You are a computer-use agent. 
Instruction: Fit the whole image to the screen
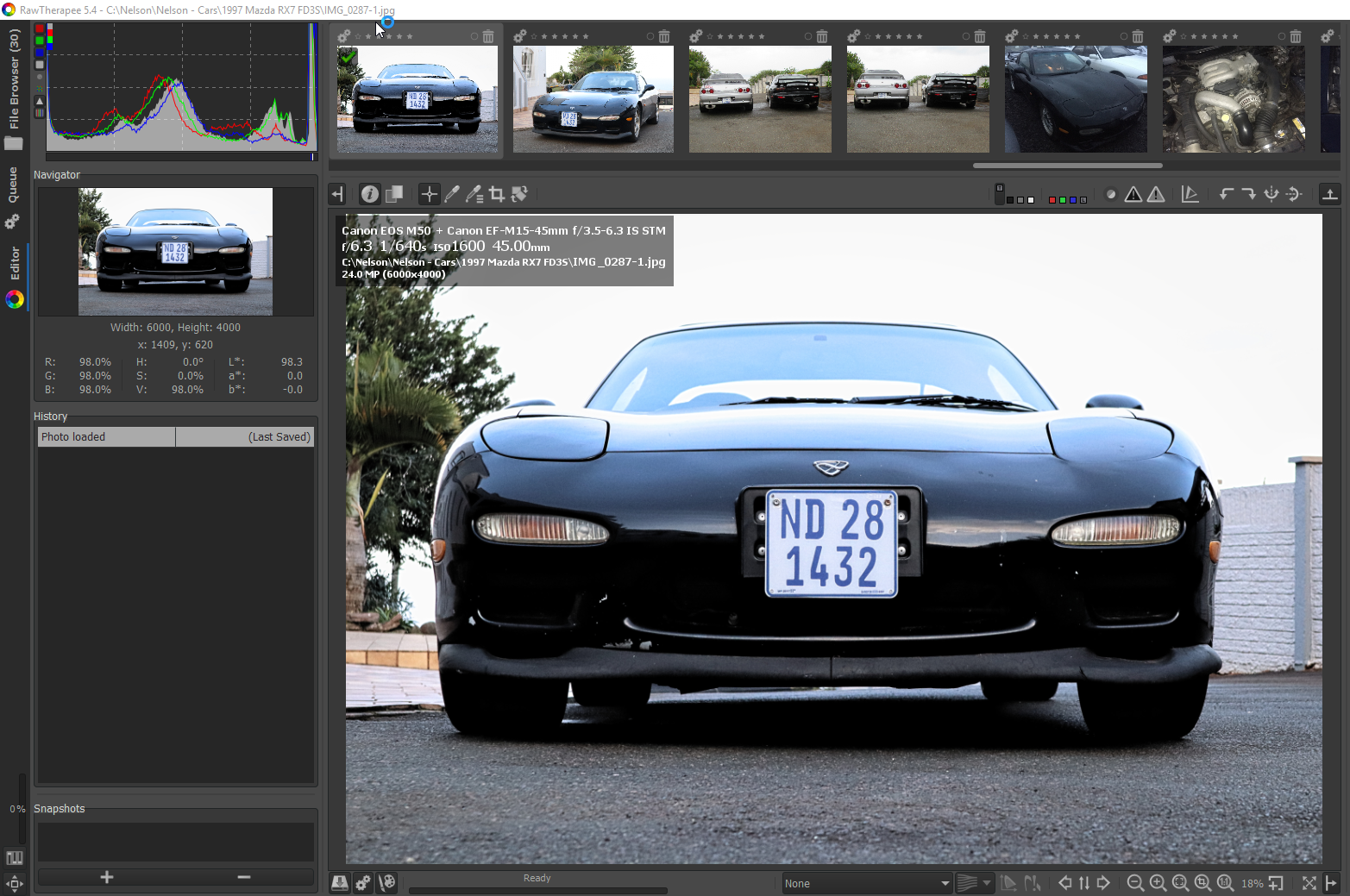(x=1180, y=883)
